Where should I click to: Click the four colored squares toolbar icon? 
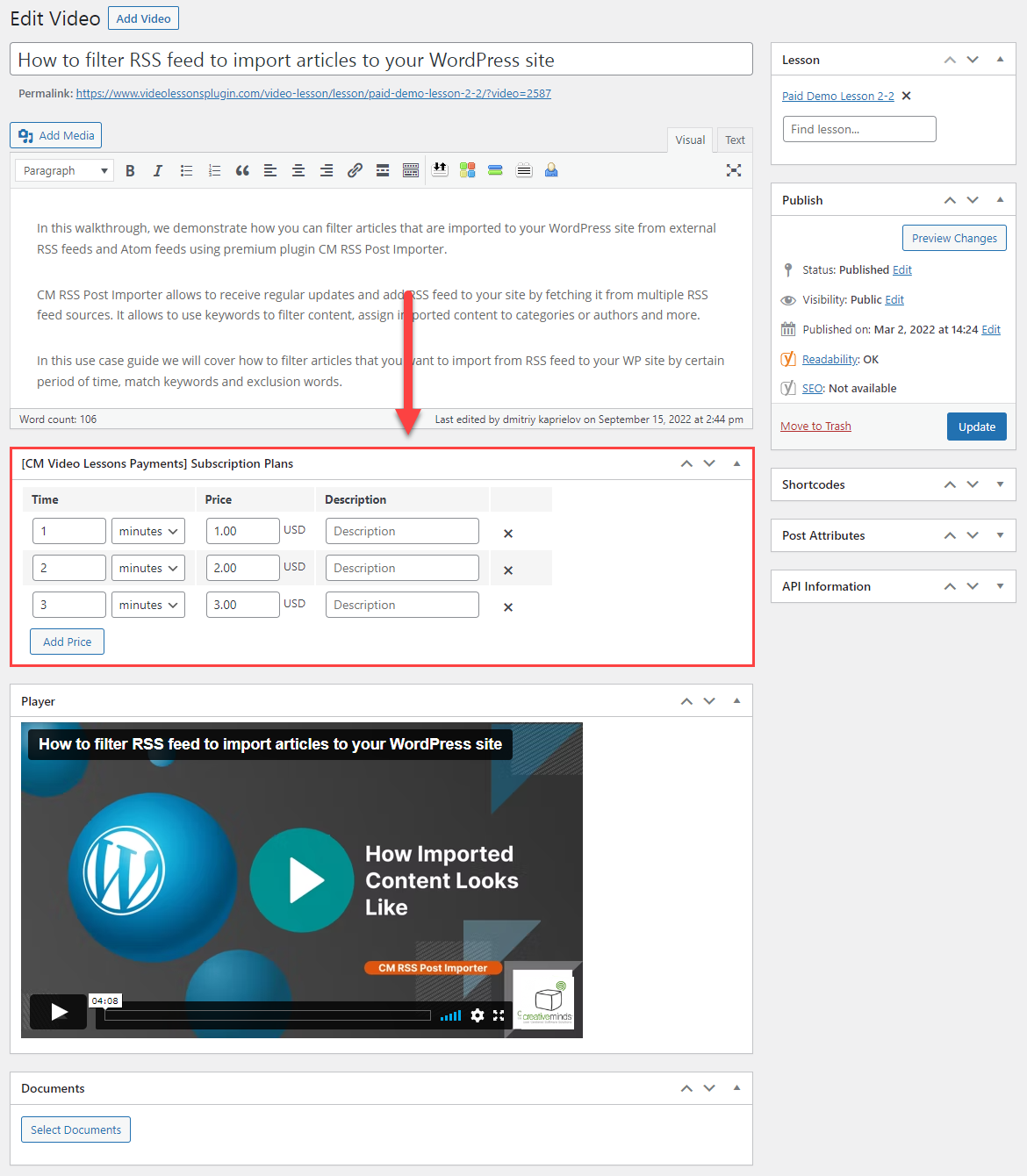click(x=468, y=170)
